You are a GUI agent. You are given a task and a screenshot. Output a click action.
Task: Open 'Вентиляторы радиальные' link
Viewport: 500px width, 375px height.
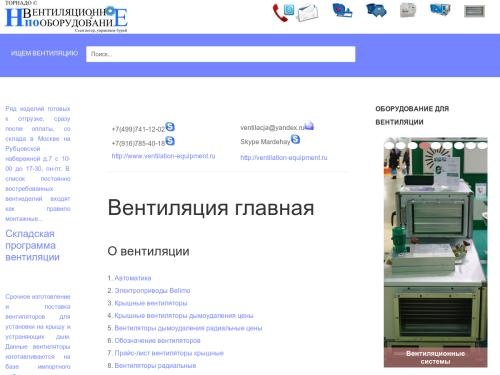[x=155, y=366]
